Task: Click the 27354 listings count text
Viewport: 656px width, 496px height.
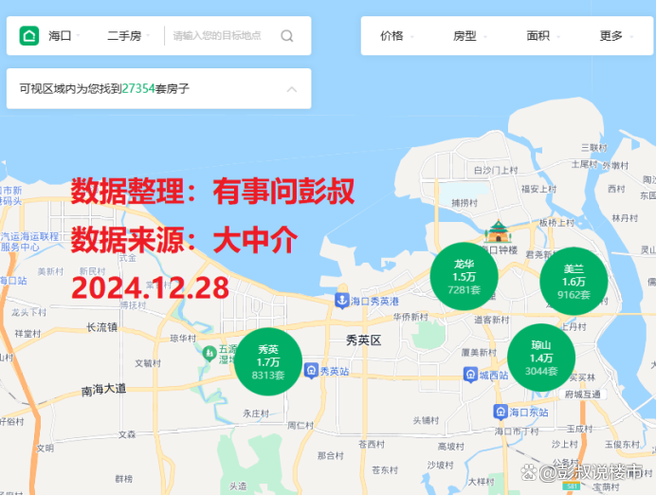Action: (x=138, y=89)
